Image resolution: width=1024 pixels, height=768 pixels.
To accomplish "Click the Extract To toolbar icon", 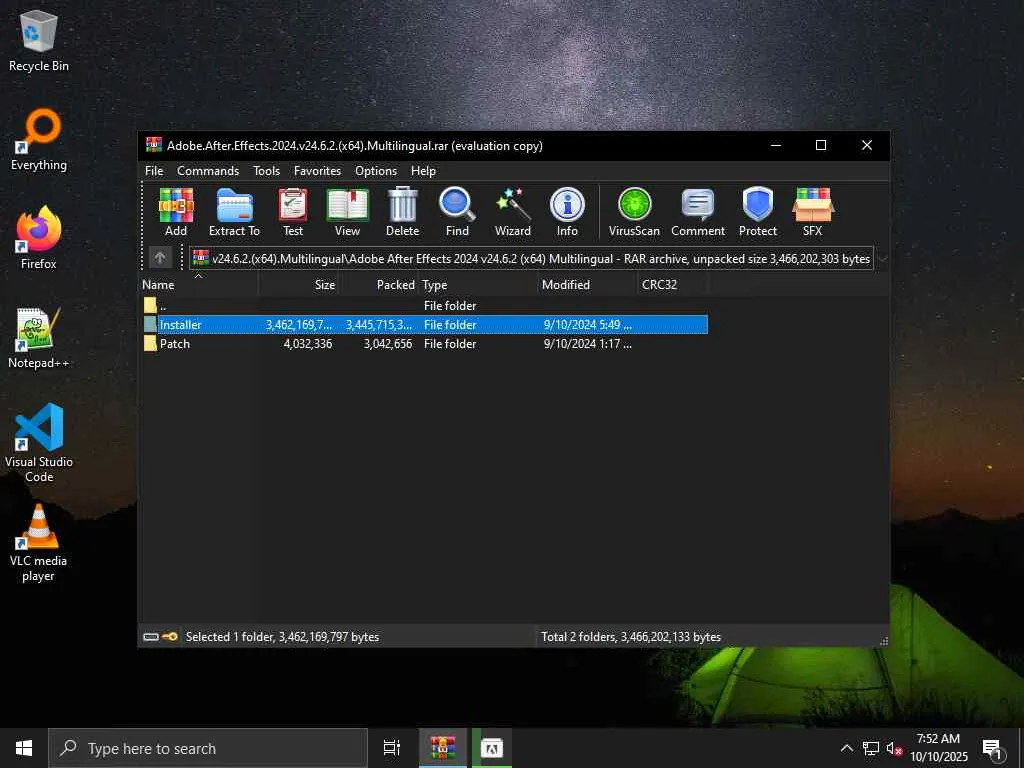I will click(234, 212).
